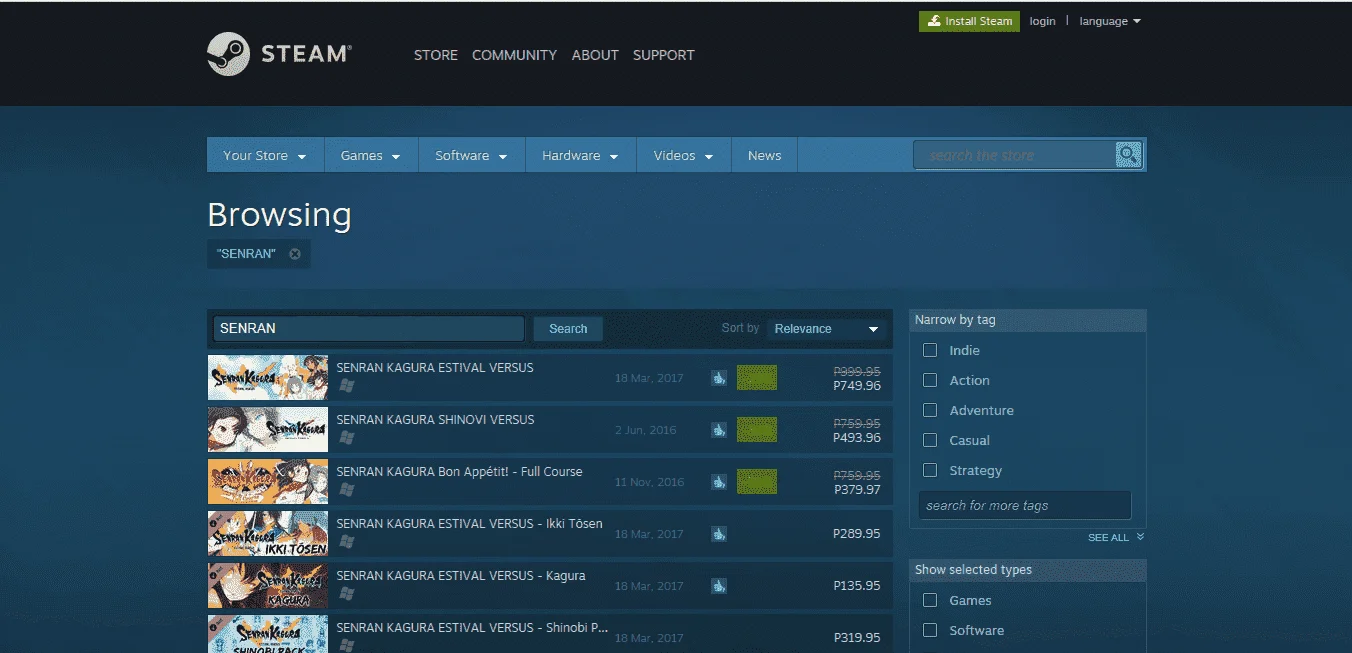Viewport: 1352px width, 653px height.
Task: Tick the Casual tag checkbox
Action: (930, 440)
